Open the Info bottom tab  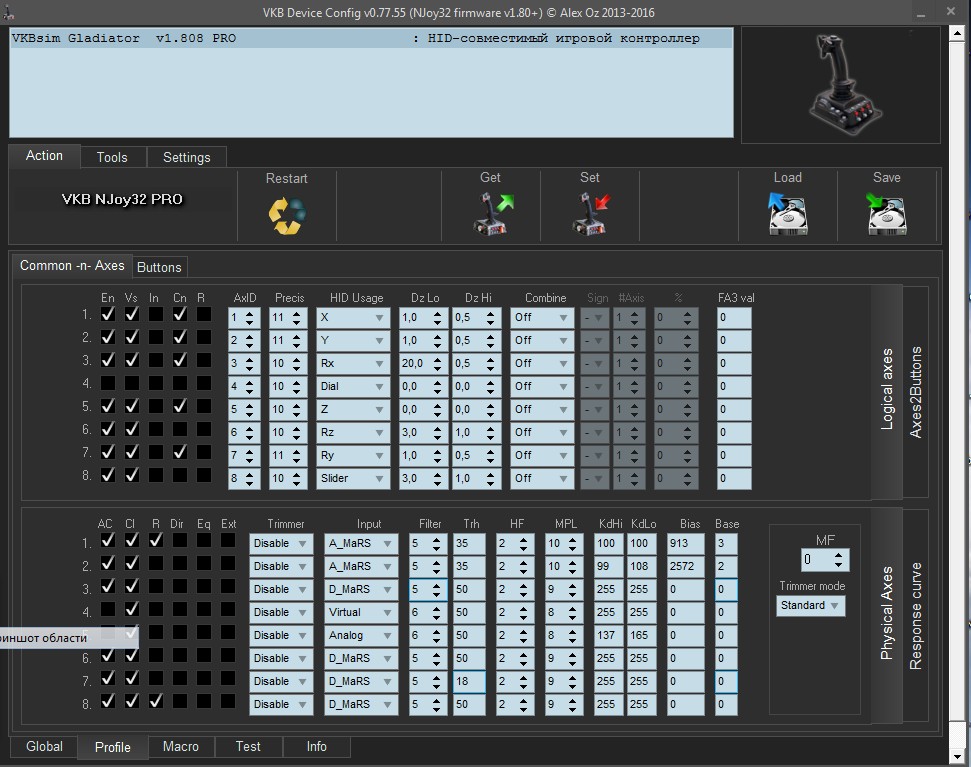coord(316,746)
